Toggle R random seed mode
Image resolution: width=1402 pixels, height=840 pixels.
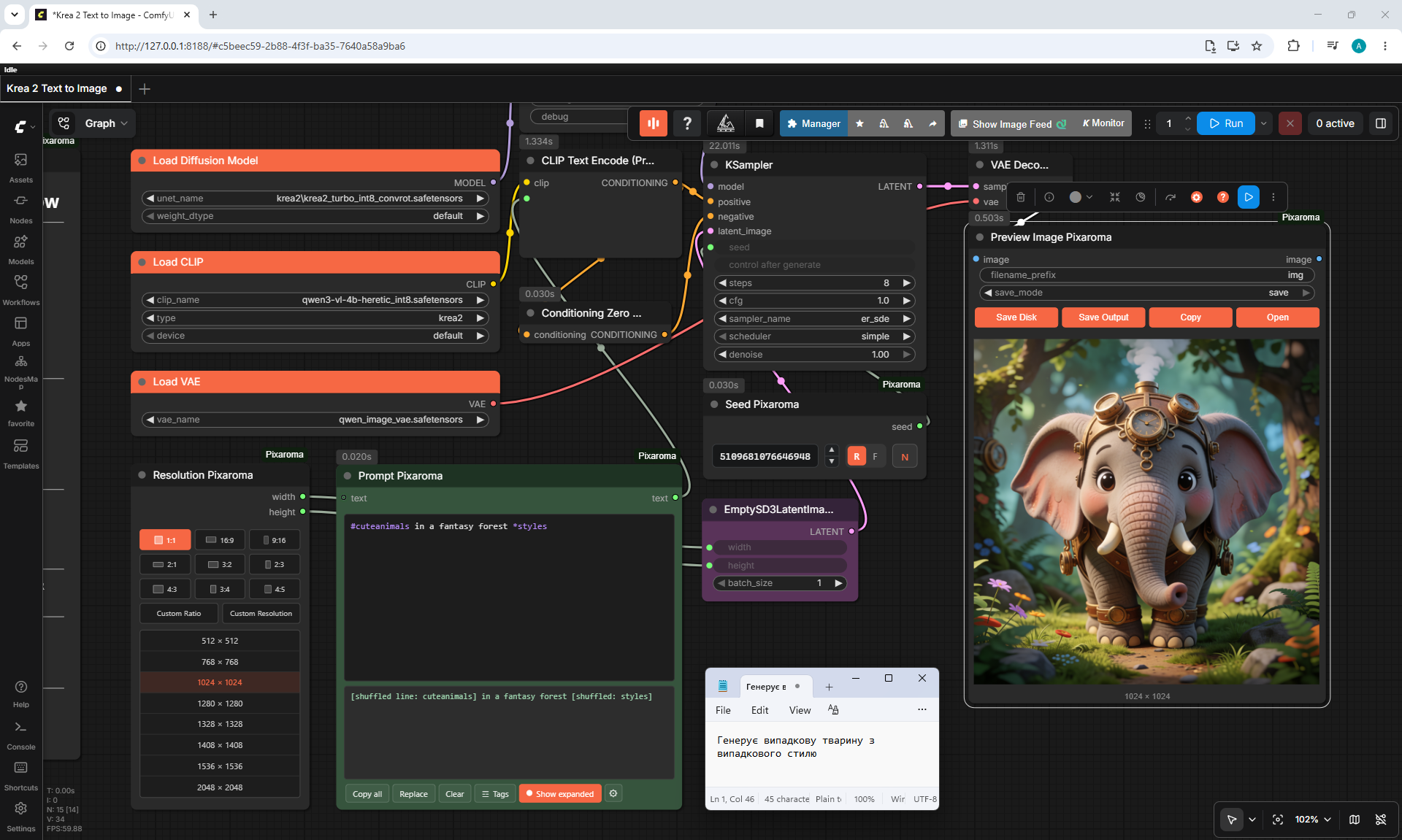coord(857,456)
